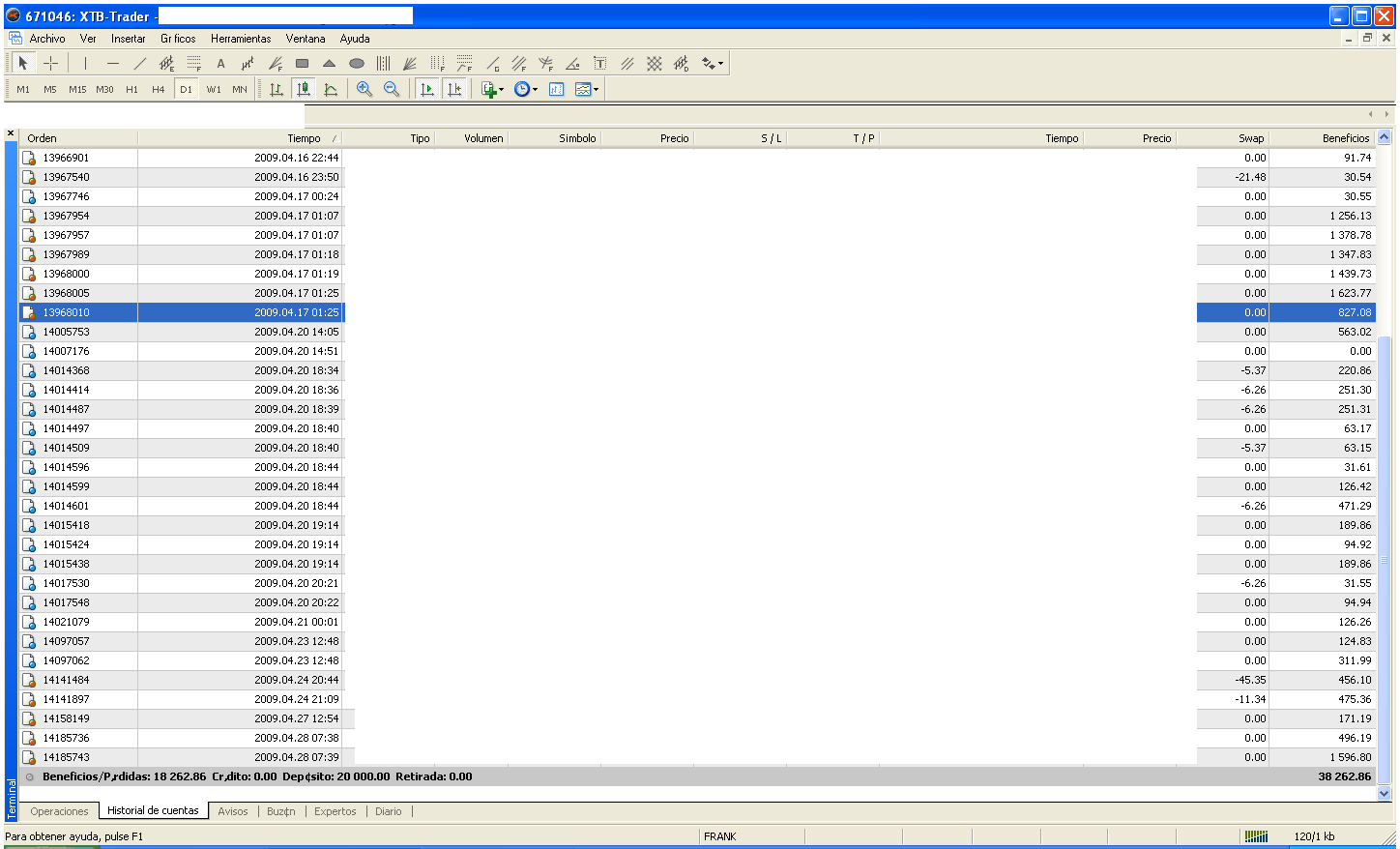Sort by the Beneficios column header

click(x=1345, y=138)
